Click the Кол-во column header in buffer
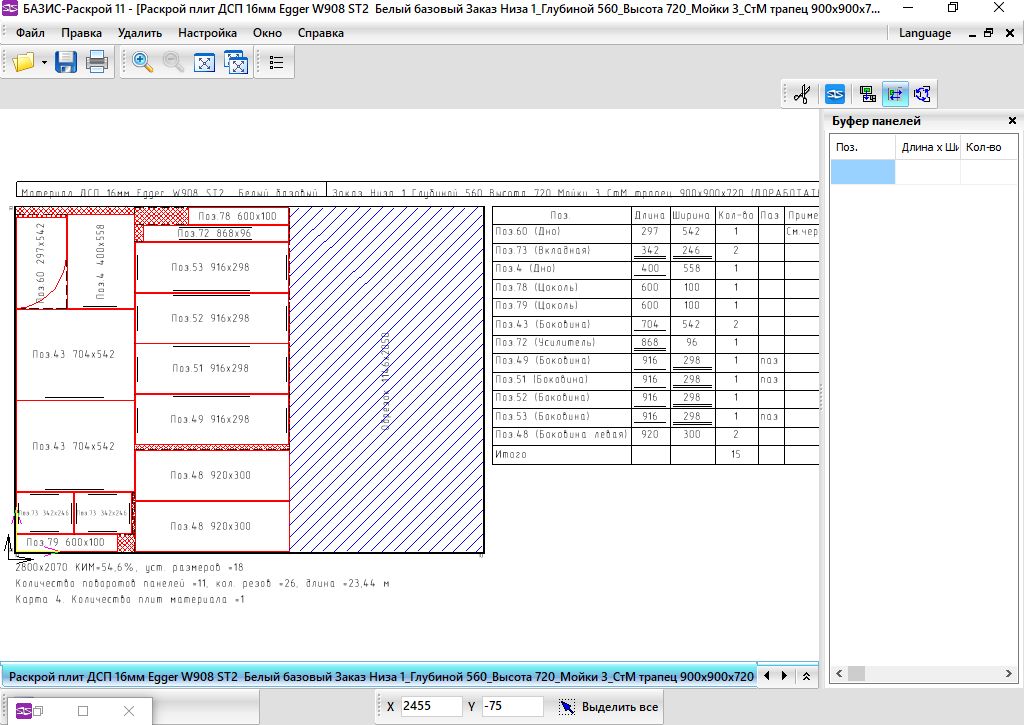This screenshot has height=725, width=1024. click(x=989, y=147)
